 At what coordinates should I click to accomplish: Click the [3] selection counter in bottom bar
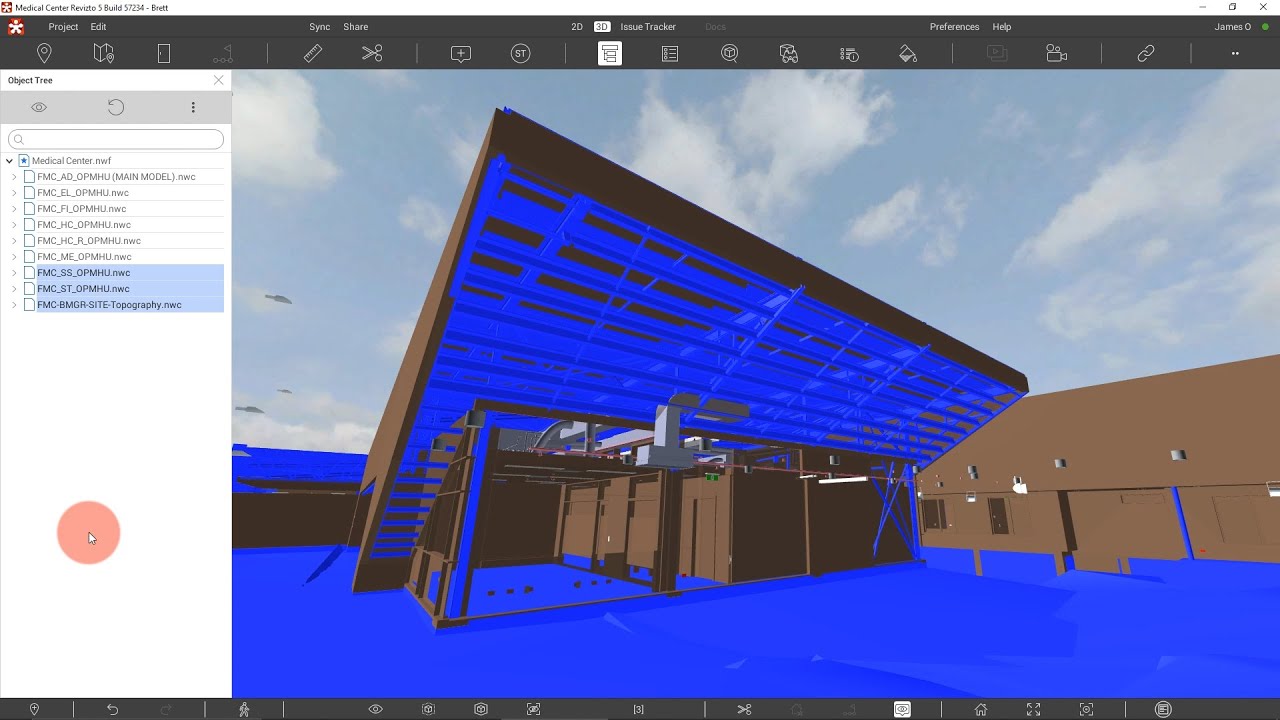[x=639, y=709]
